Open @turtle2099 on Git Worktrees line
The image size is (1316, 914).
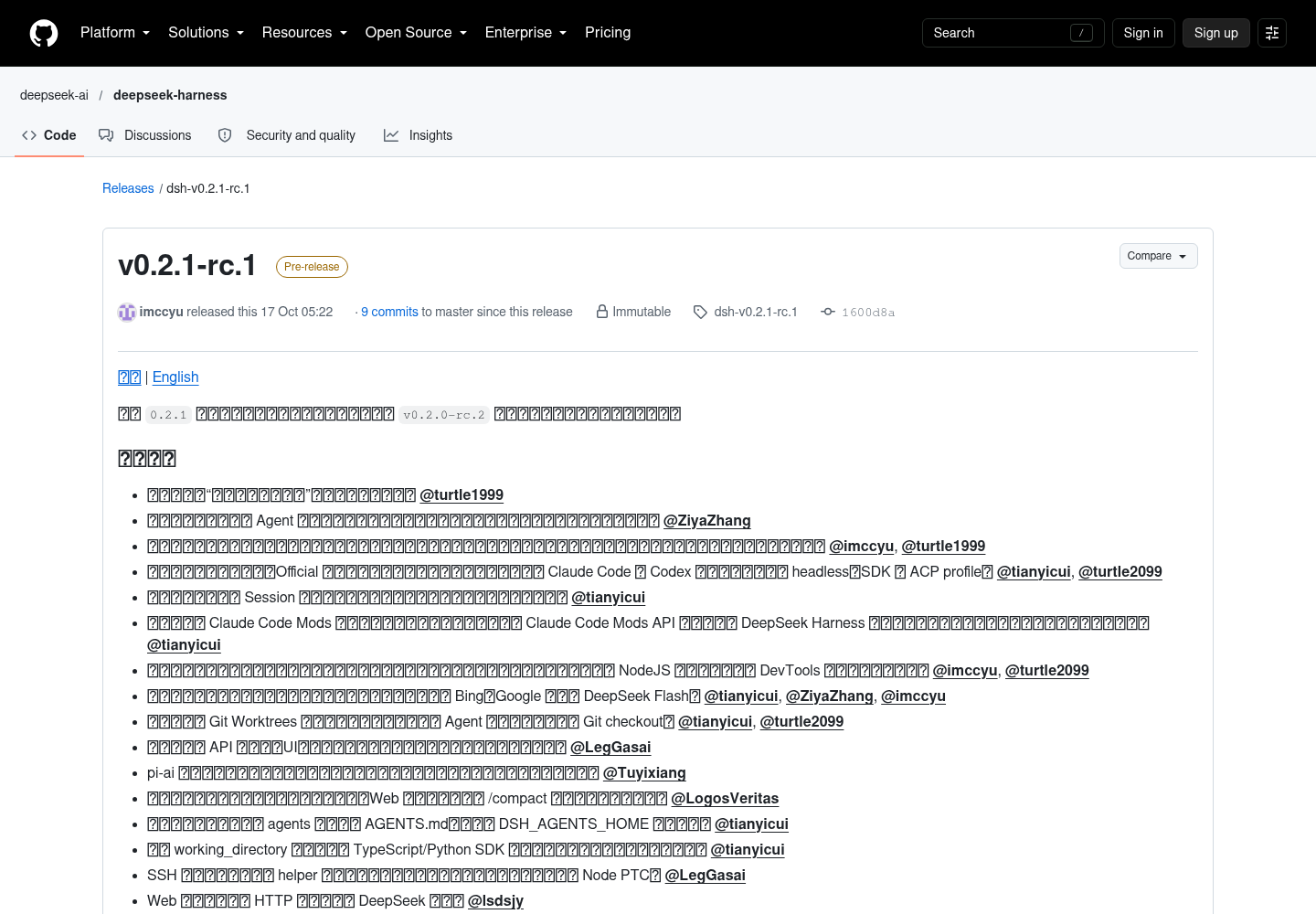point(801,721)
